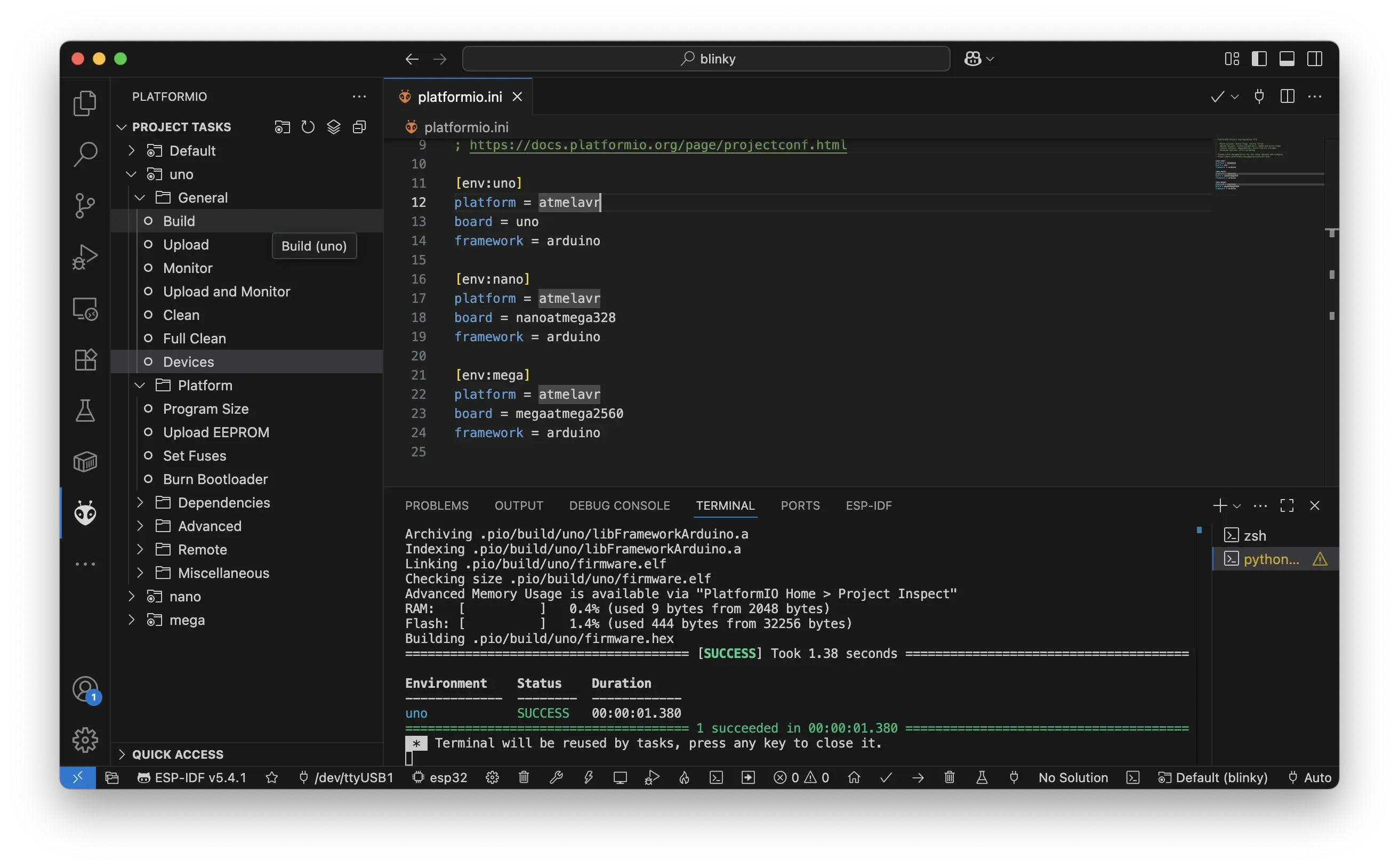Viewport: 1399px width, 868px height.
Task: Click the blinky search field
Action: 705,59
